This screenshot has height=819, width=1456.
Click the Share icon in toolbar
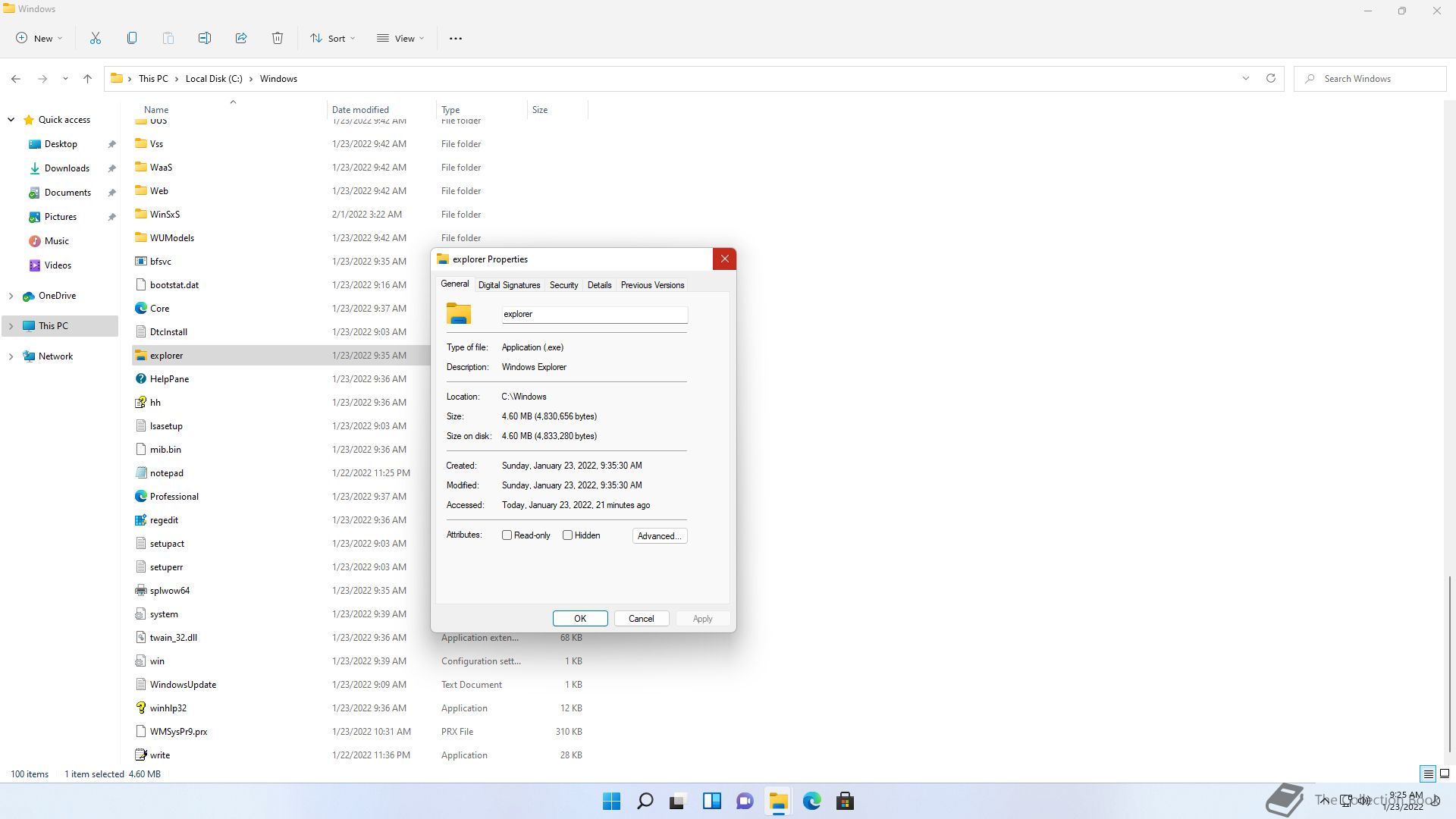[x=241, y=38]
